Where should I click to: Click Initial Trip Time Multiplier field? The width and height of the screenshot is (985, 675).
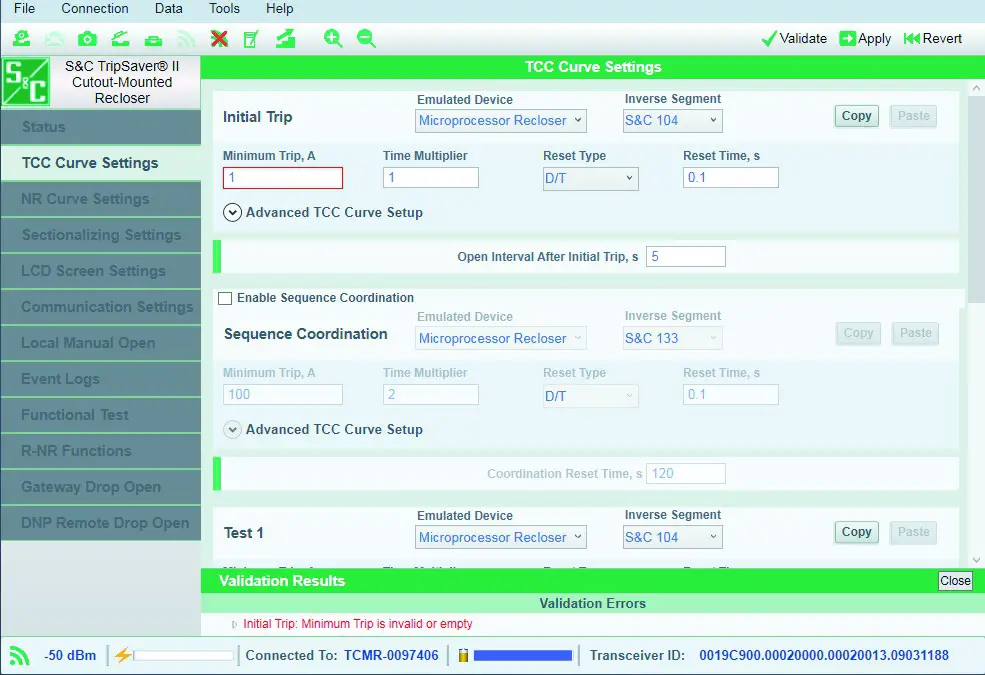(431, 178)
